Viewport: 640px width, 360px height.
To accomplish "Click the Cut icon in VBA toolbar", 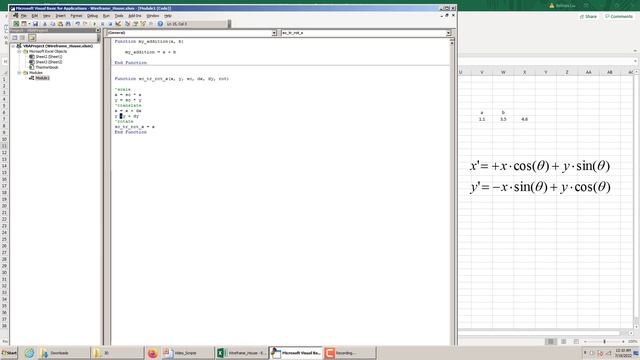I will tap(44, 24).
